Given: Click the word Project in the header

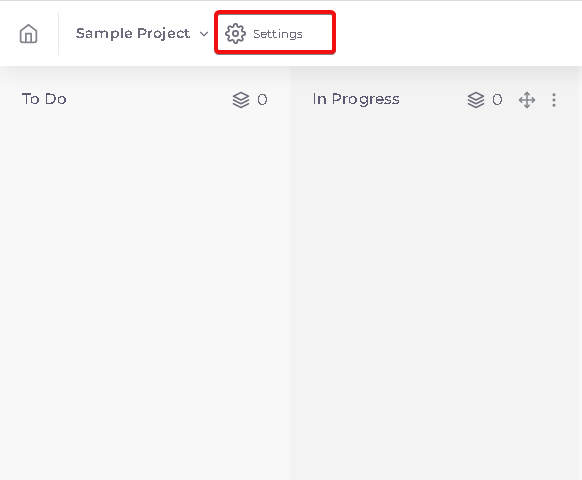Looking at the screenshot, I should tap(161, 34).
